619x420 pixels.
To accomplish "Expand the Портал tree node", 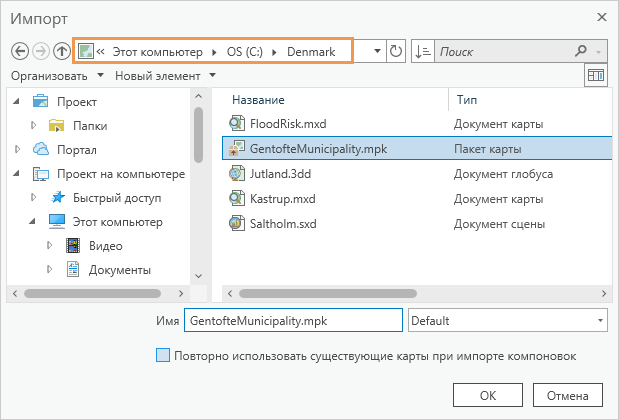I will (x=18, y=150).
